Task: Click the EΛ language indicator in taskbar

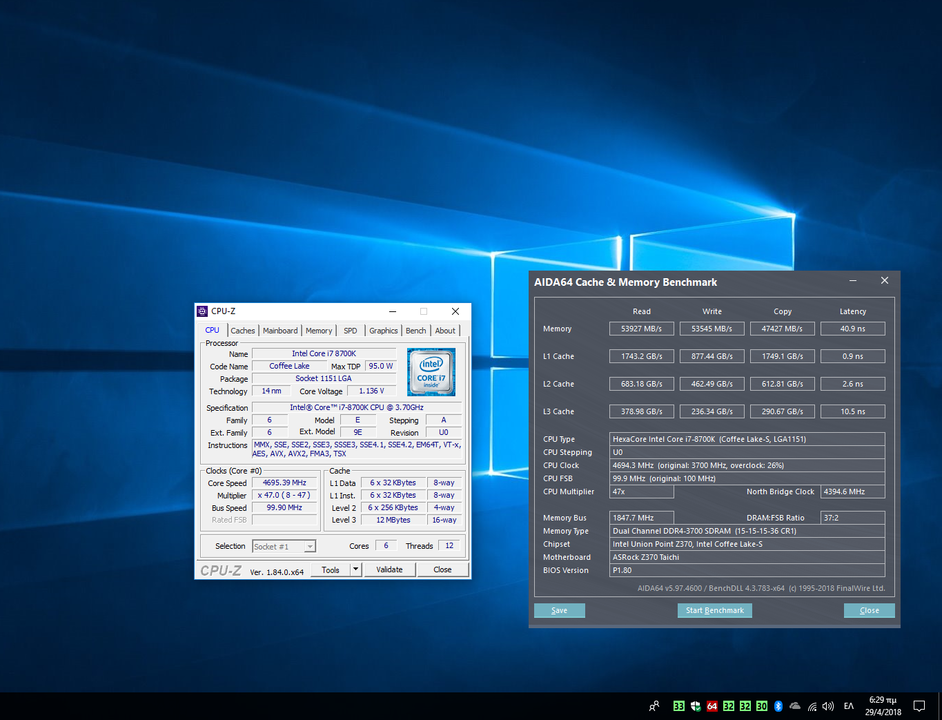Action: tap(848, 706)
